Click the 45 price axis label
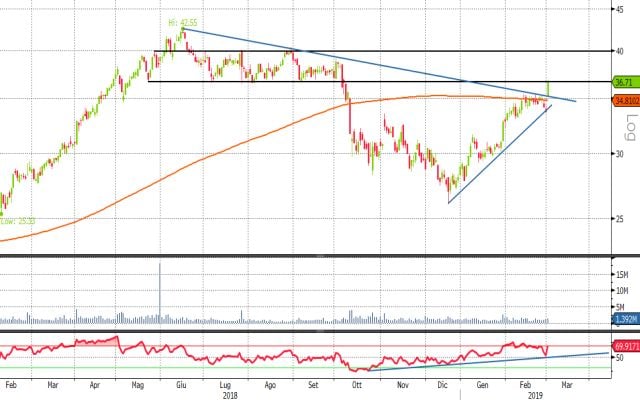This screenshot has height=400, width=640. 619,9
